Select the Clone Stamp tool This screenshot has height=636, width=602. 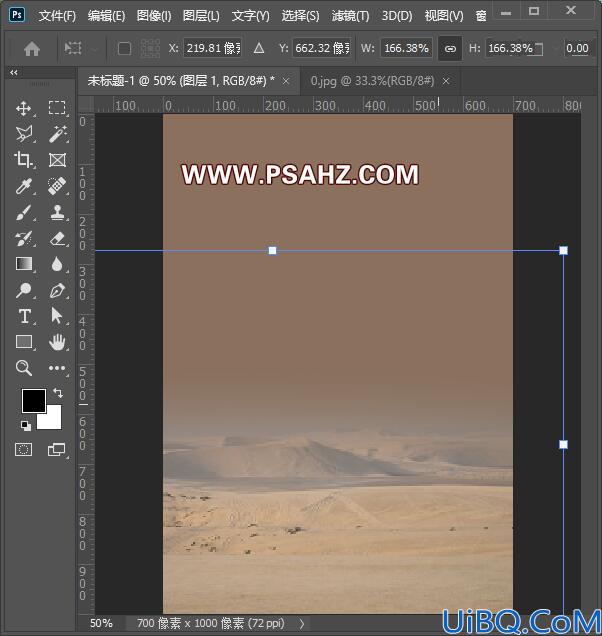57,212
